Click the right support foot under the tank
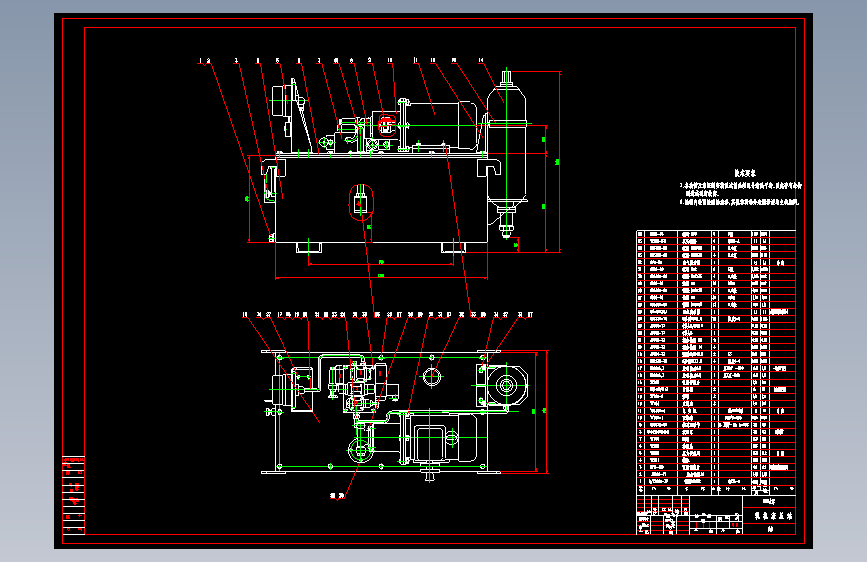This screenshot has width=867, height=562. 453,247
